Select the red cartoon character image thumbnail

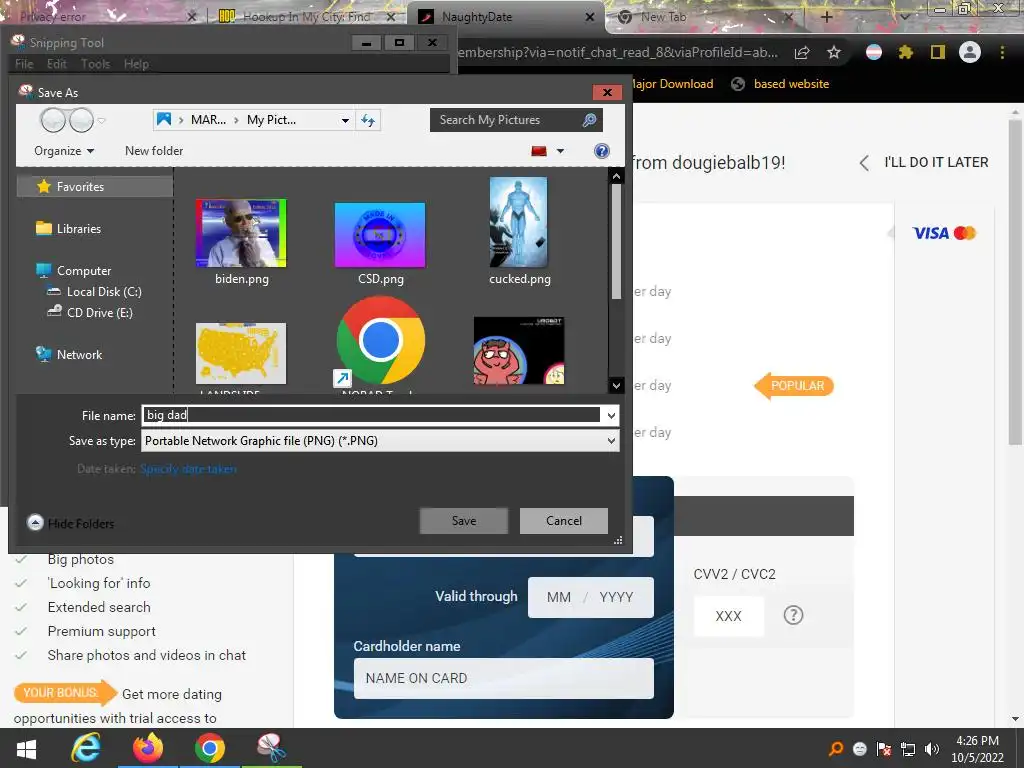[x=519, y=351]
